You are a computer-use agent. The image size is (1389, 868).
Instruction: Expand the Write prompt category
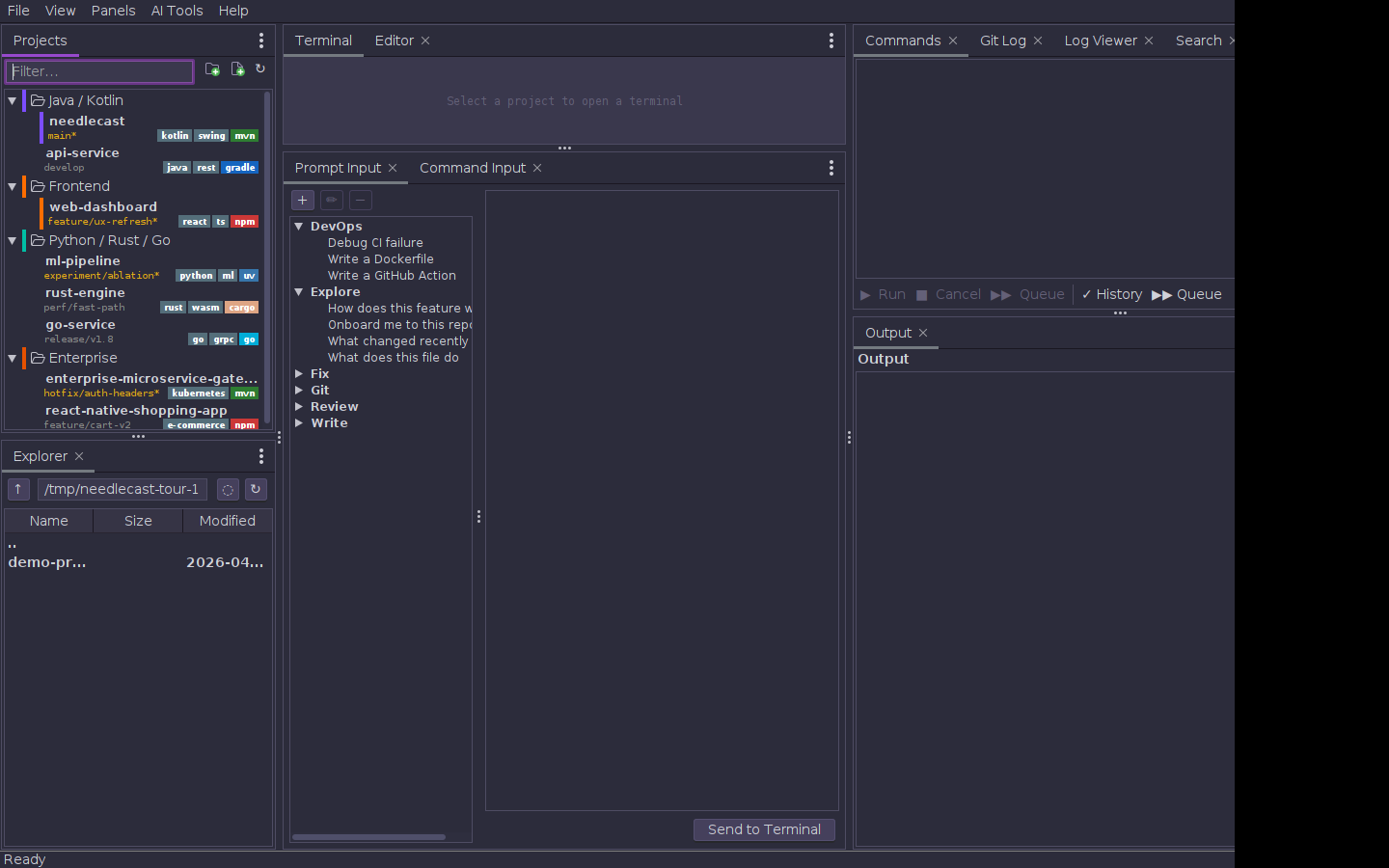pyautogui.click(x=299, y=423)
